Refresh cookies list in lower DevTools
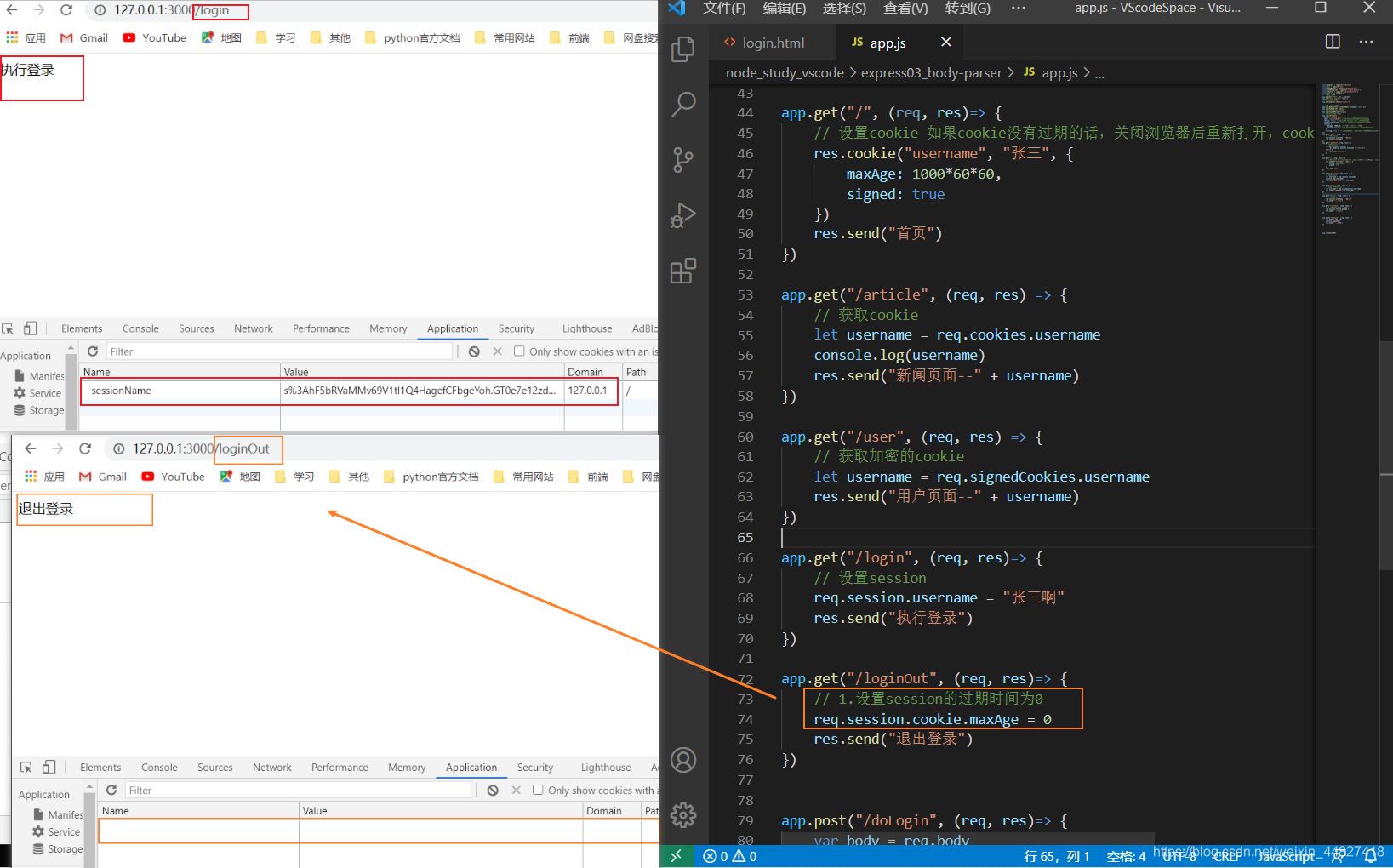This screenshot has height=868, width=1393. coord(111,791)
